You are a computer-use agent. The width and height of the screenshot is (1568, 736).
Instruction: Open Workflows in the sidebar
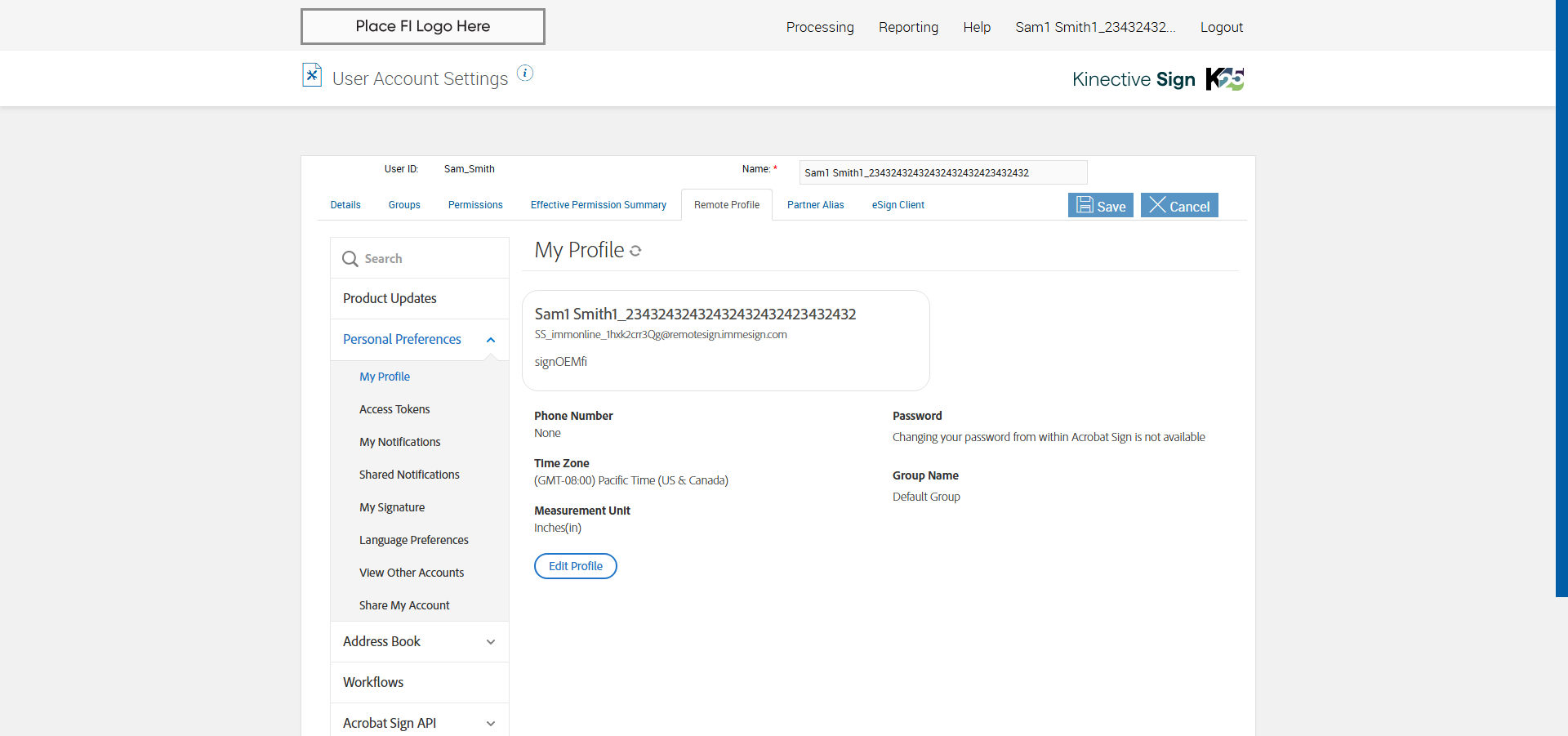coord(373,682)
